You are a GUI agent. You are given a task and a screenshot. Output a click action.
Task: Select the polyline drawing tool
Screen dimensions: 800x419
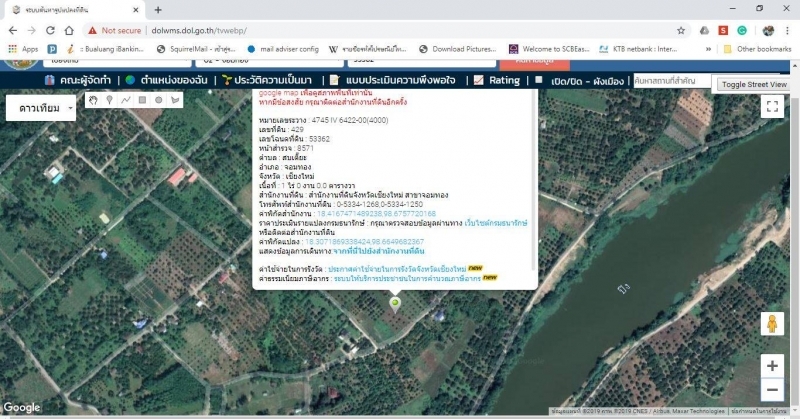pos(126,100)
